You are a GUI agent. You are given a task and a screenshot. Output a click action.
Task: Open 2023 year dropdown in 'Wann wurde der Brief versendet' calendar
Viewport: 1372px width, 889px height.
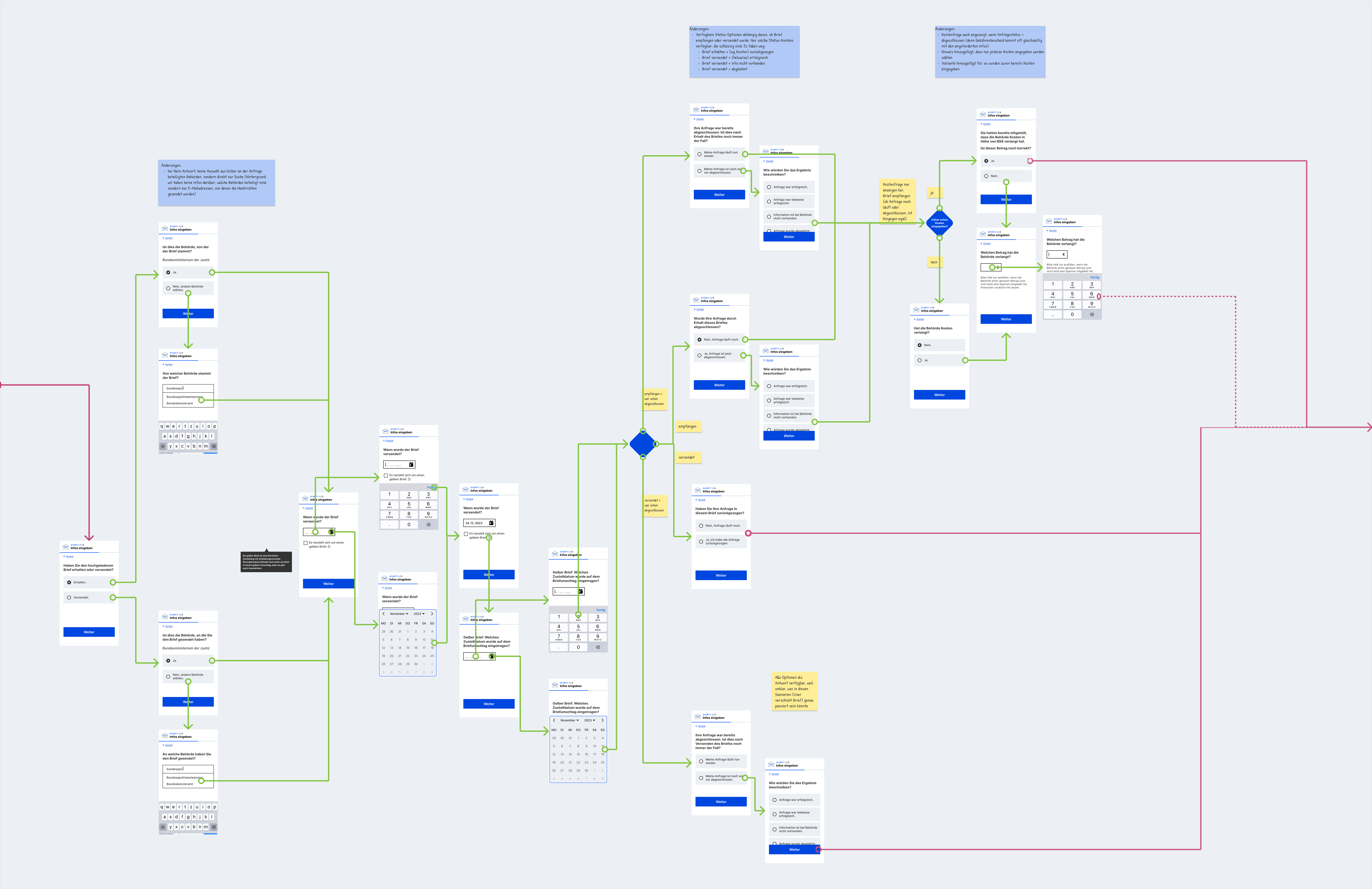(419, 614)
